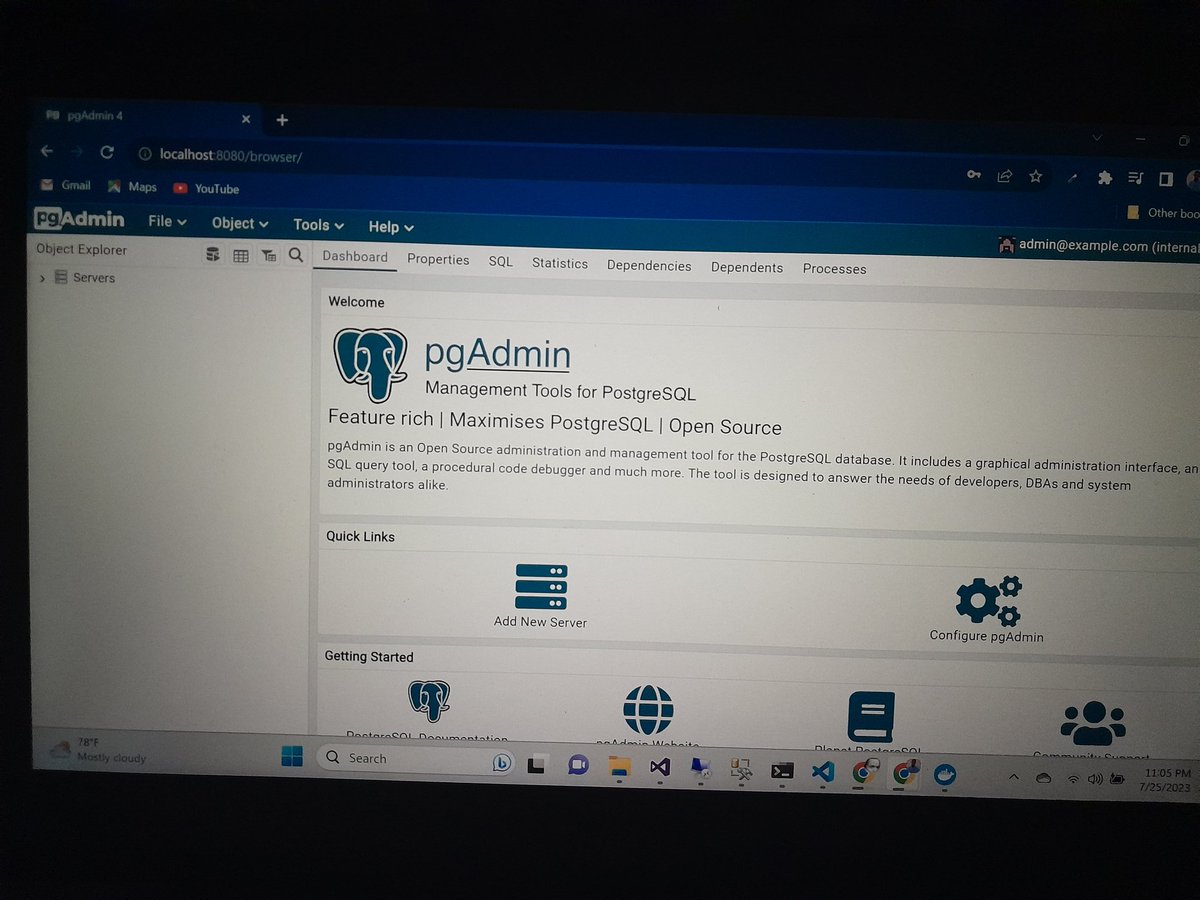Screen dimensions: 1200x900
Task: Switch to the SQL tab
Action: pos(501,262)
